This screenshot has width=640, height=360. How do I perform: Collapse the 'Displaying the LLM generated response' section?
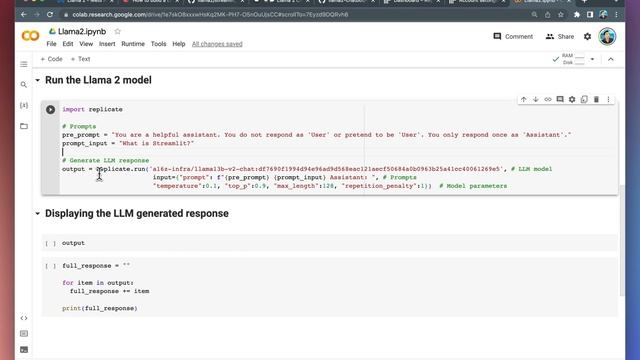tap(38, 213)
